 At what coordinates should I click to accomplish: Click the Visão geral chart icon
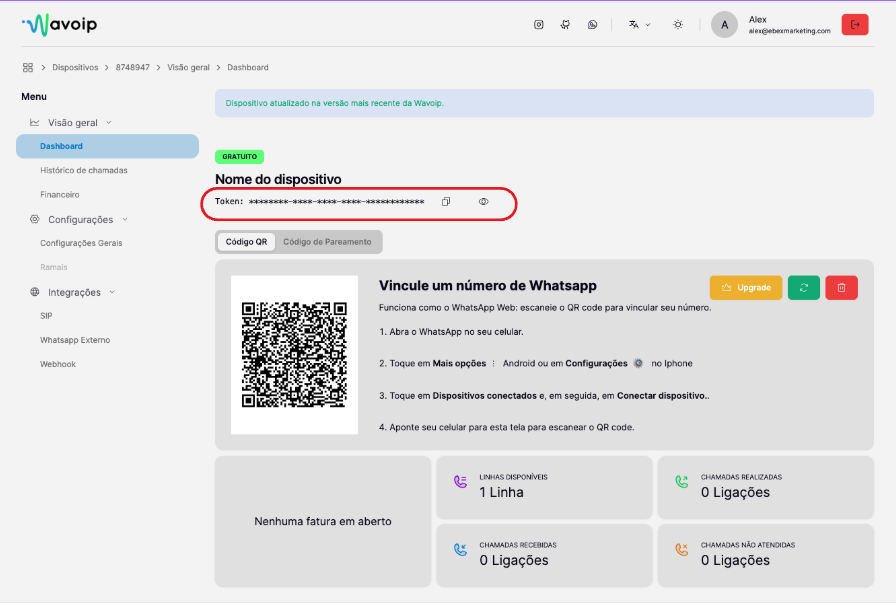(34, 122)
